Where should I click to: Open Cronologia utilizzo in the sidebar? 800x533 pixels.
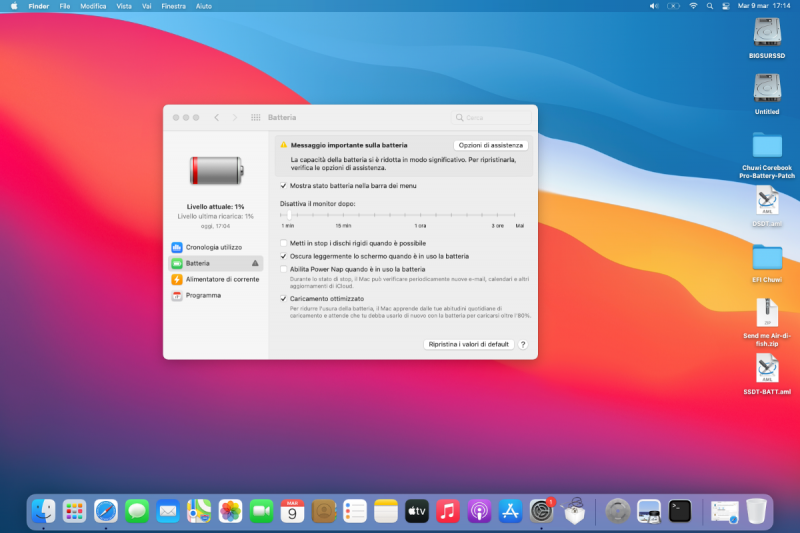point(213,247)
